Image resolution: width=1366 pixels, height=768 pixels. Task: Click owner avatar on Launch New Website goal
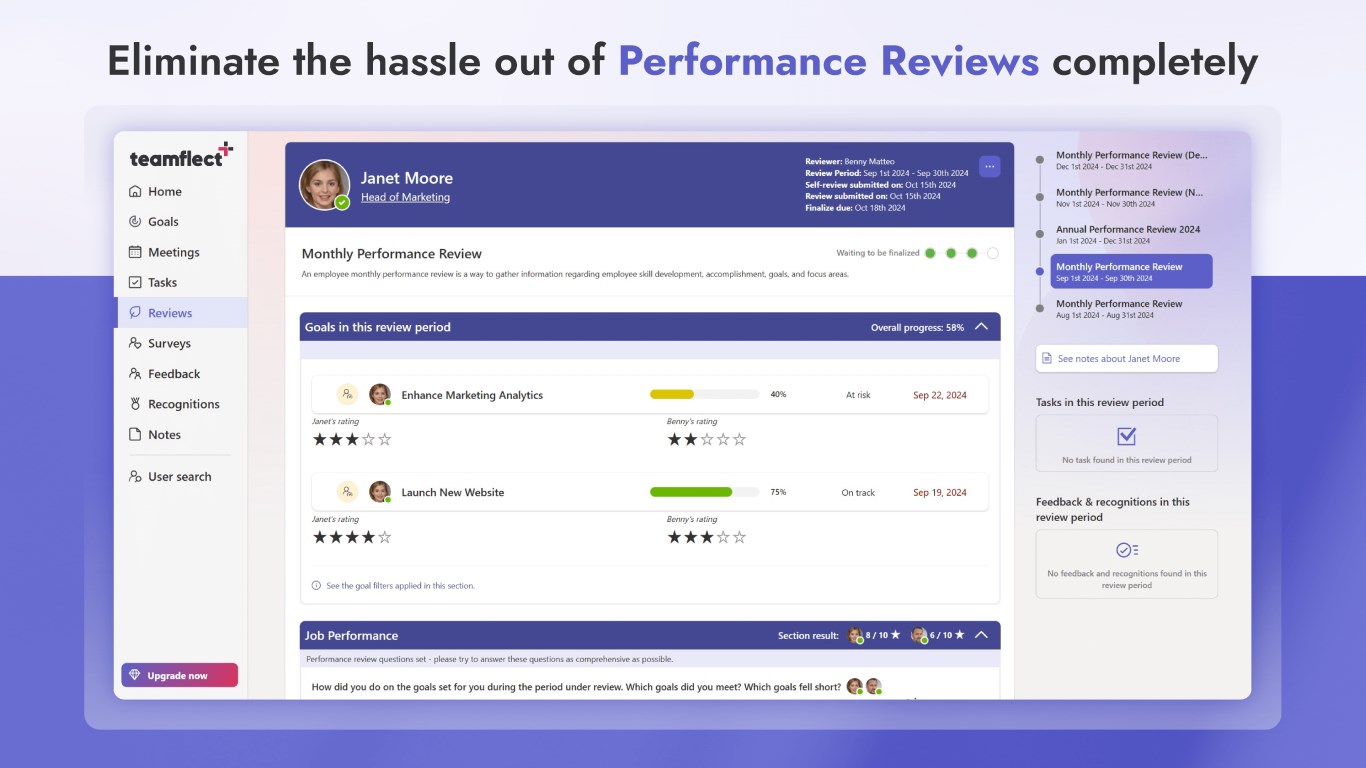[x=379, y=492]
